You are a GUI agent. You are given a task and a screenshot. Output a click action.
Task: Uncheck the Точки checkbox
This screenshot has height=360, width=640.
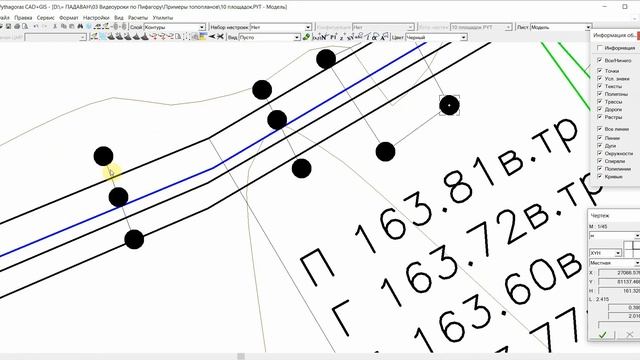[600, 71]
